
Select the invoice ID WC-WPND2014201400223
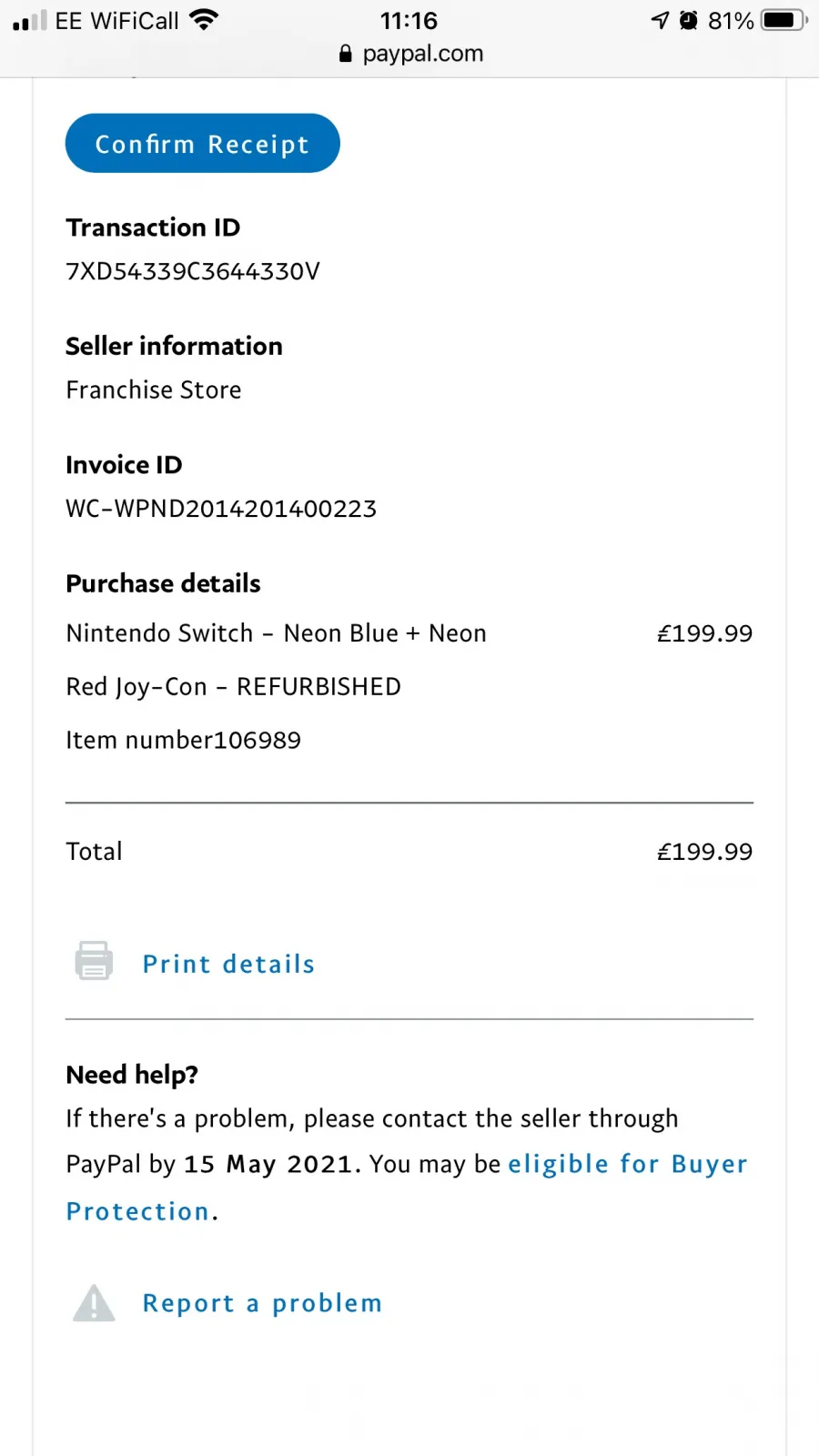pyautogui.click(x=221, y=509)
